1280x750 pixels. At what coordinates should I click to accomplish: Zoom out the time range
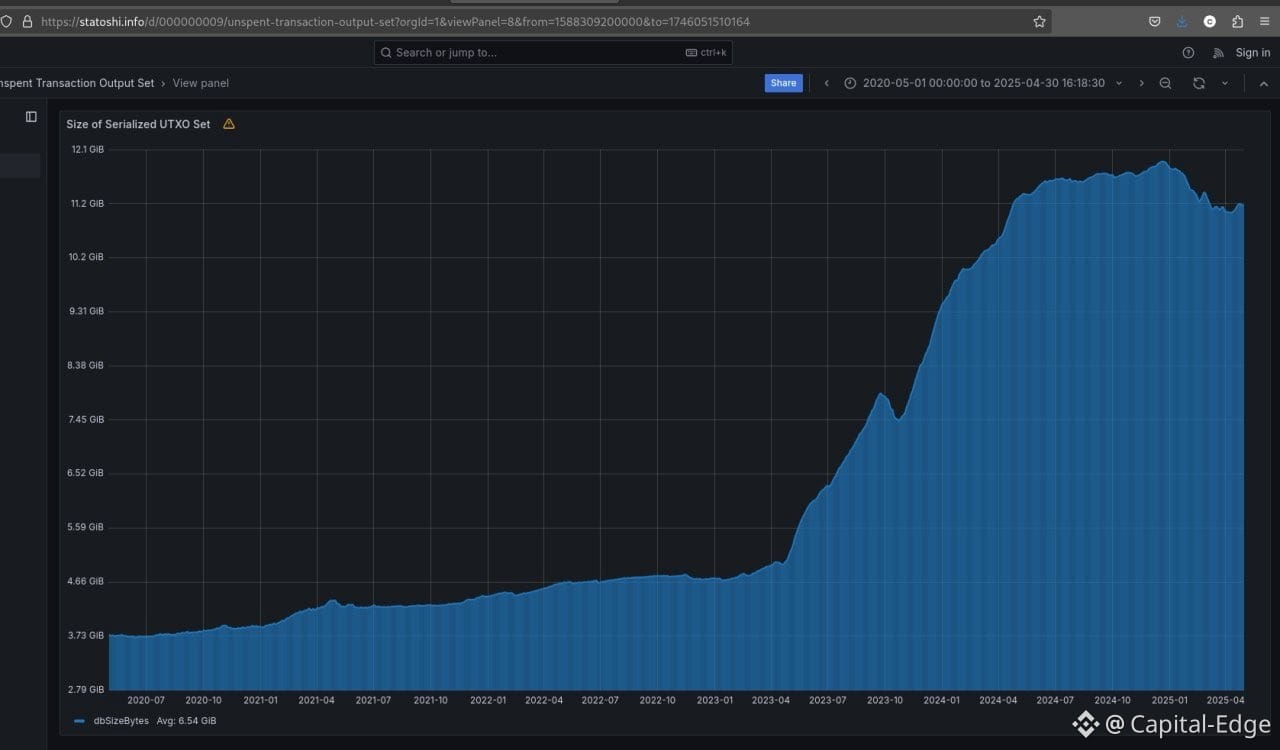(x=1165, y=83)
